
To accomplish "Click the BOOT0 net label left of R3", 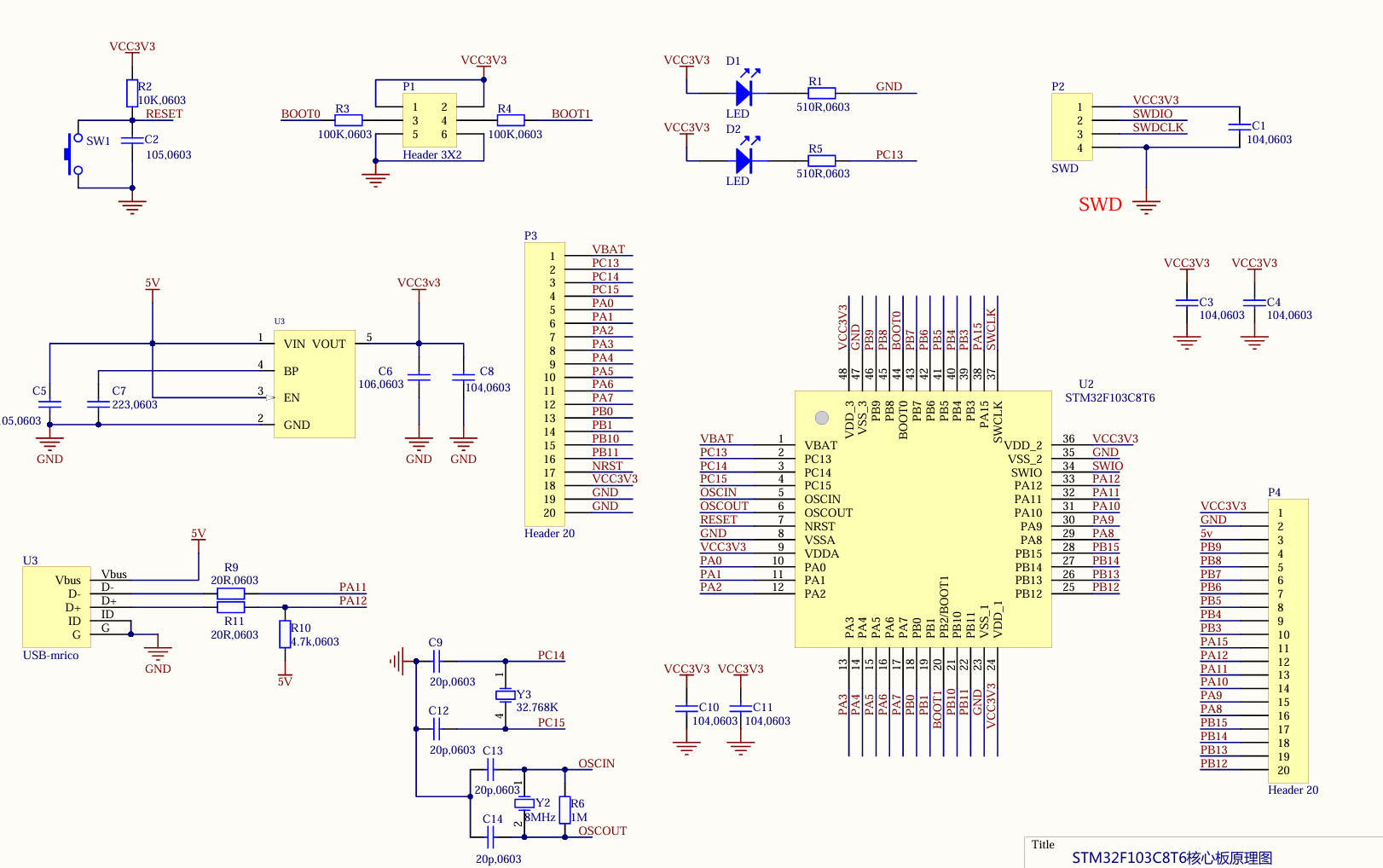I will pyautogui.click(x=301, y=114).
